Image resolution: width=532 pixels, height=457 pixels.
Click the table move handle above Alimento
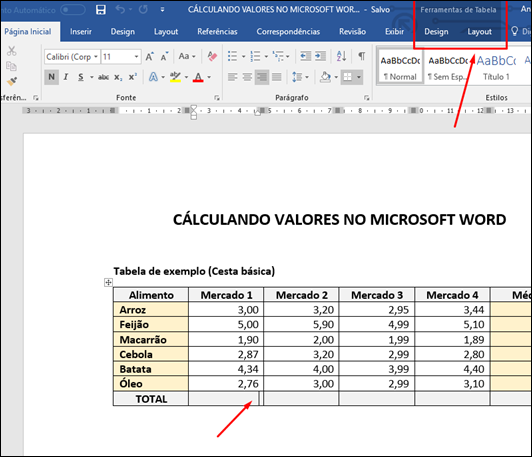click(108, 282)
